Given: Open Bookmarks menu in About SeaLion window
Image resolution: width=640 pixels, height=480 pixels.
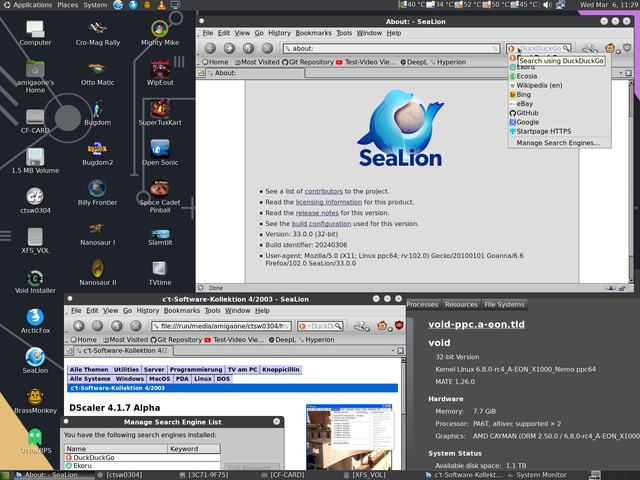Looking at the screenshot, I should (x=313, y=33).
